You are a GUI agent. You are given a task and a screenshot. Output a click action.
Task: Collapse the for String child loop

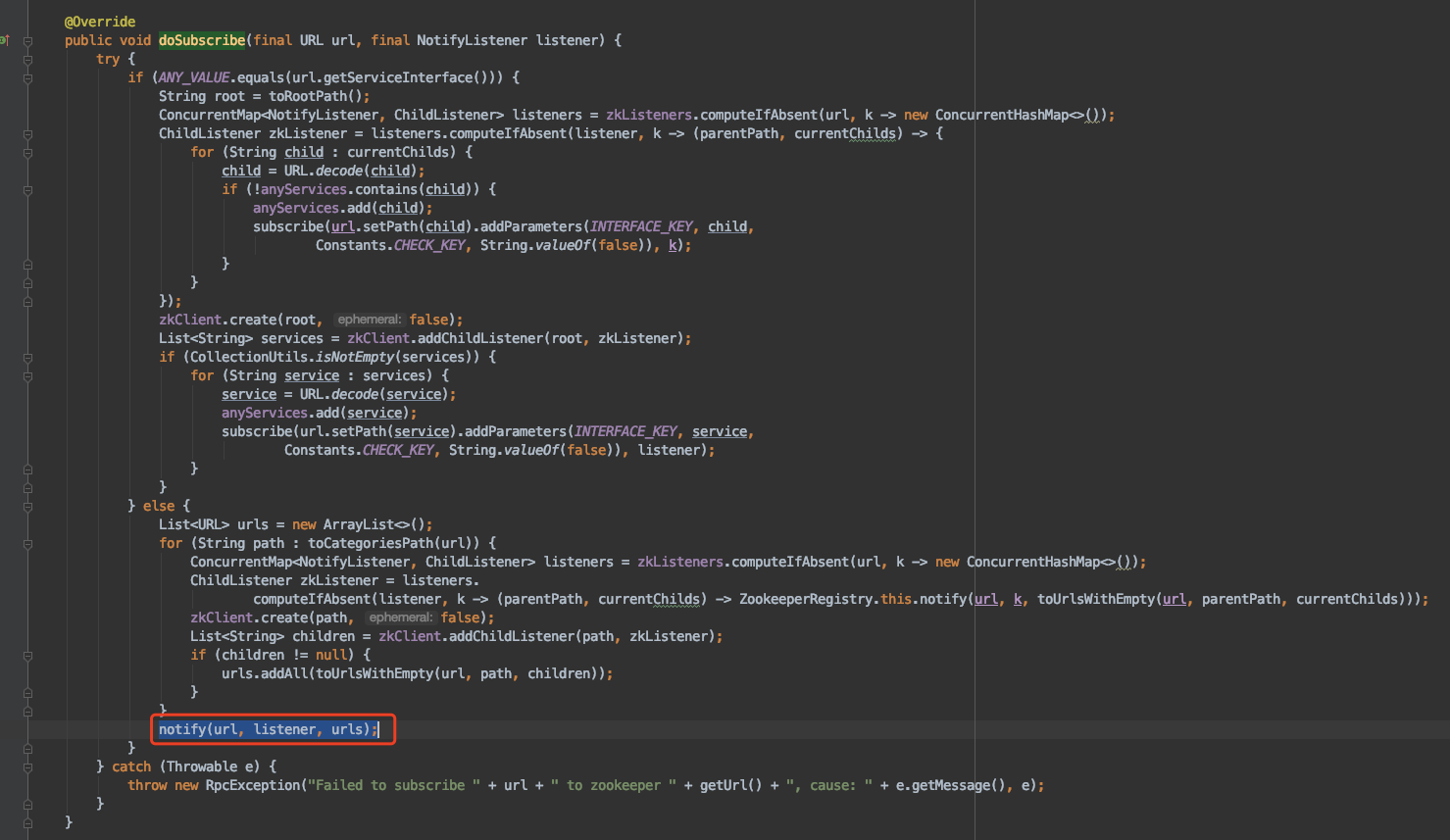point(27,153)
